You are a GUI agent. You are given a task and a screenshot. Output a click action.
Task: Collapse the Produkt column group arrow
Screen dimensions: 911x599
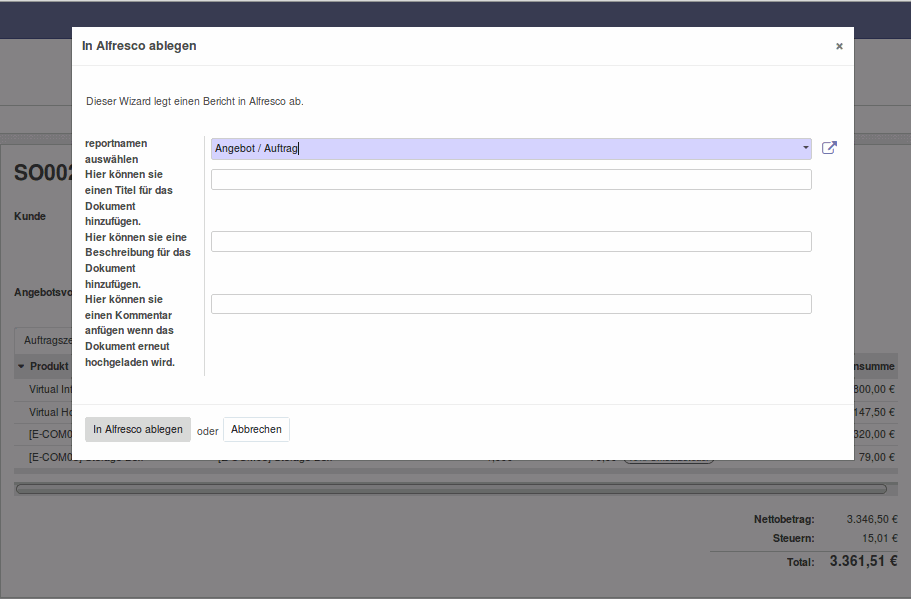coord(21,367)
